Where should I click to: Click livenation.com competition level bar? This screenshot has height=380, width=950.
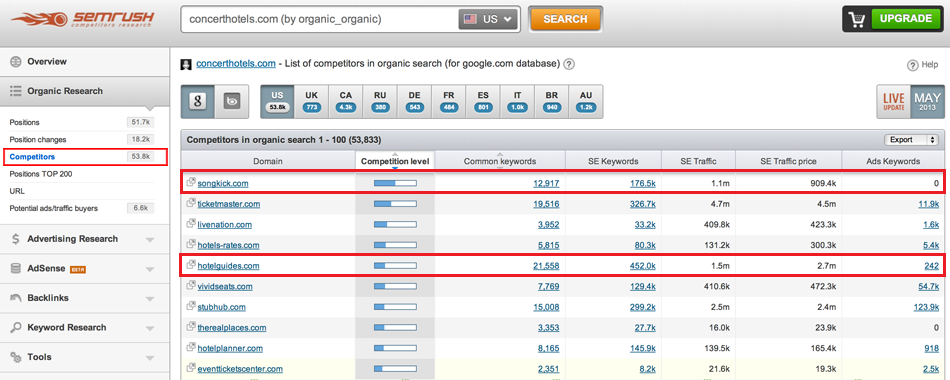pos(395,224)
